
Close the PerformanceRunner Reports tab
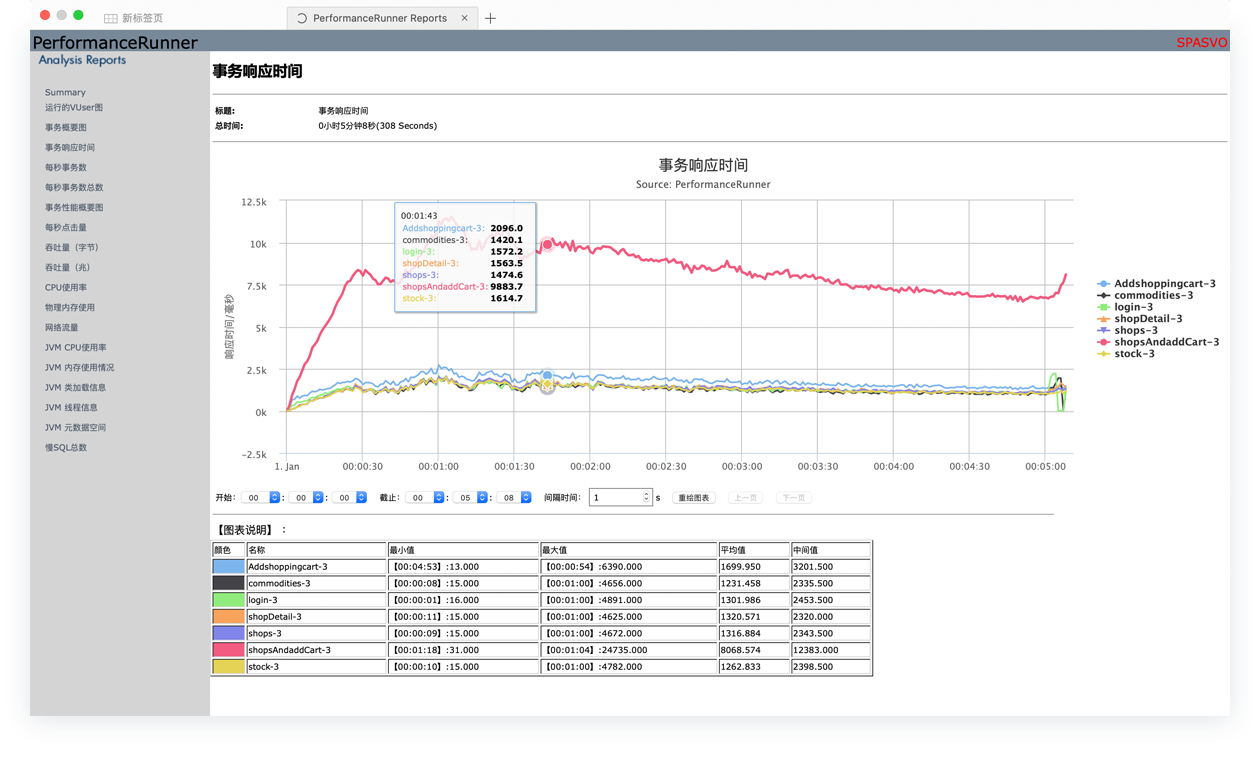pyautogui.click(x=464, y=18)
